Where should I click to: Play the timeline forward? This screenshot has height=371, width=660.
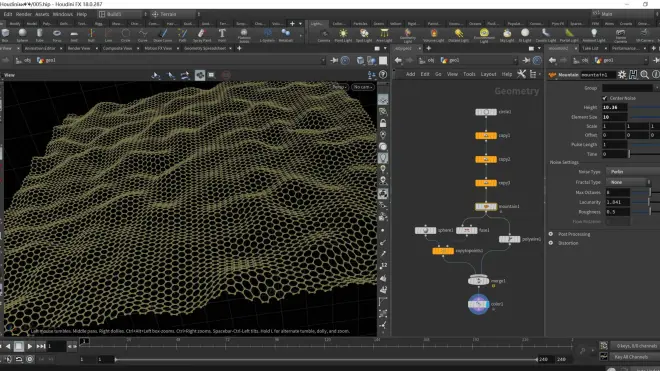pos(29,346)
